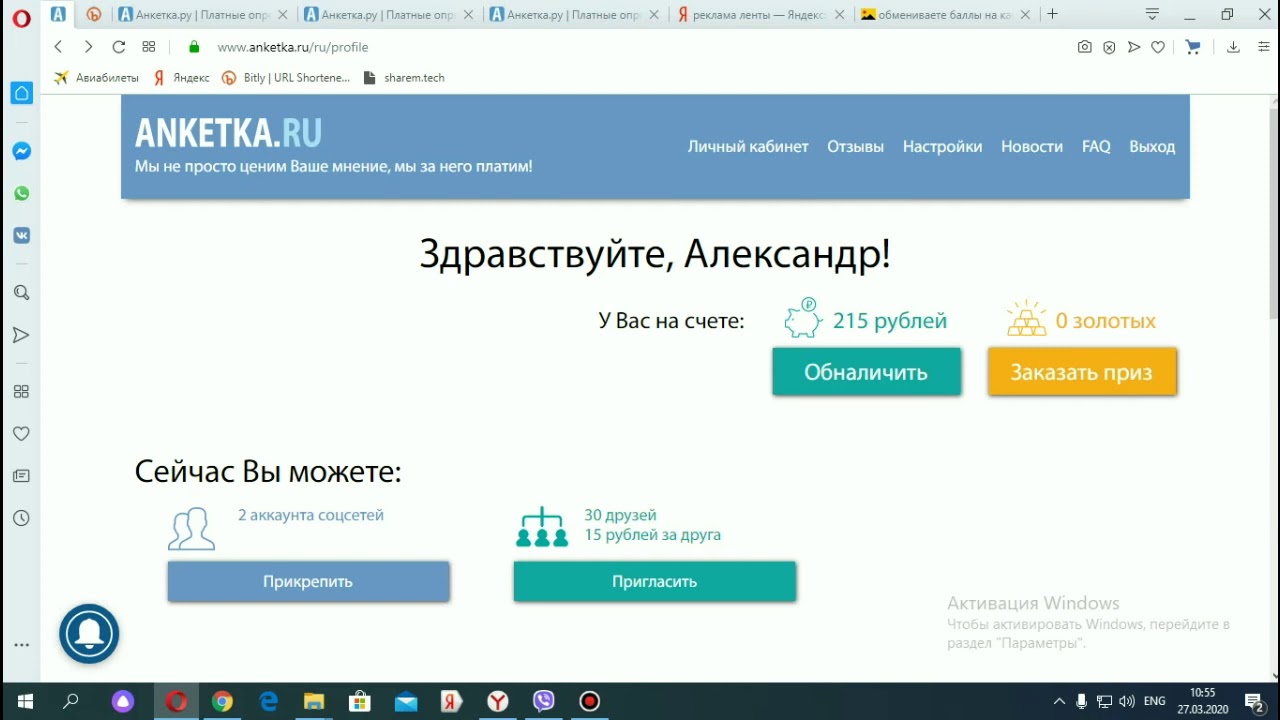The width and height of the screenshot is (1280, 720).
Task: Show hidden tray icons chevron
Action: [x=1059, y=701]
